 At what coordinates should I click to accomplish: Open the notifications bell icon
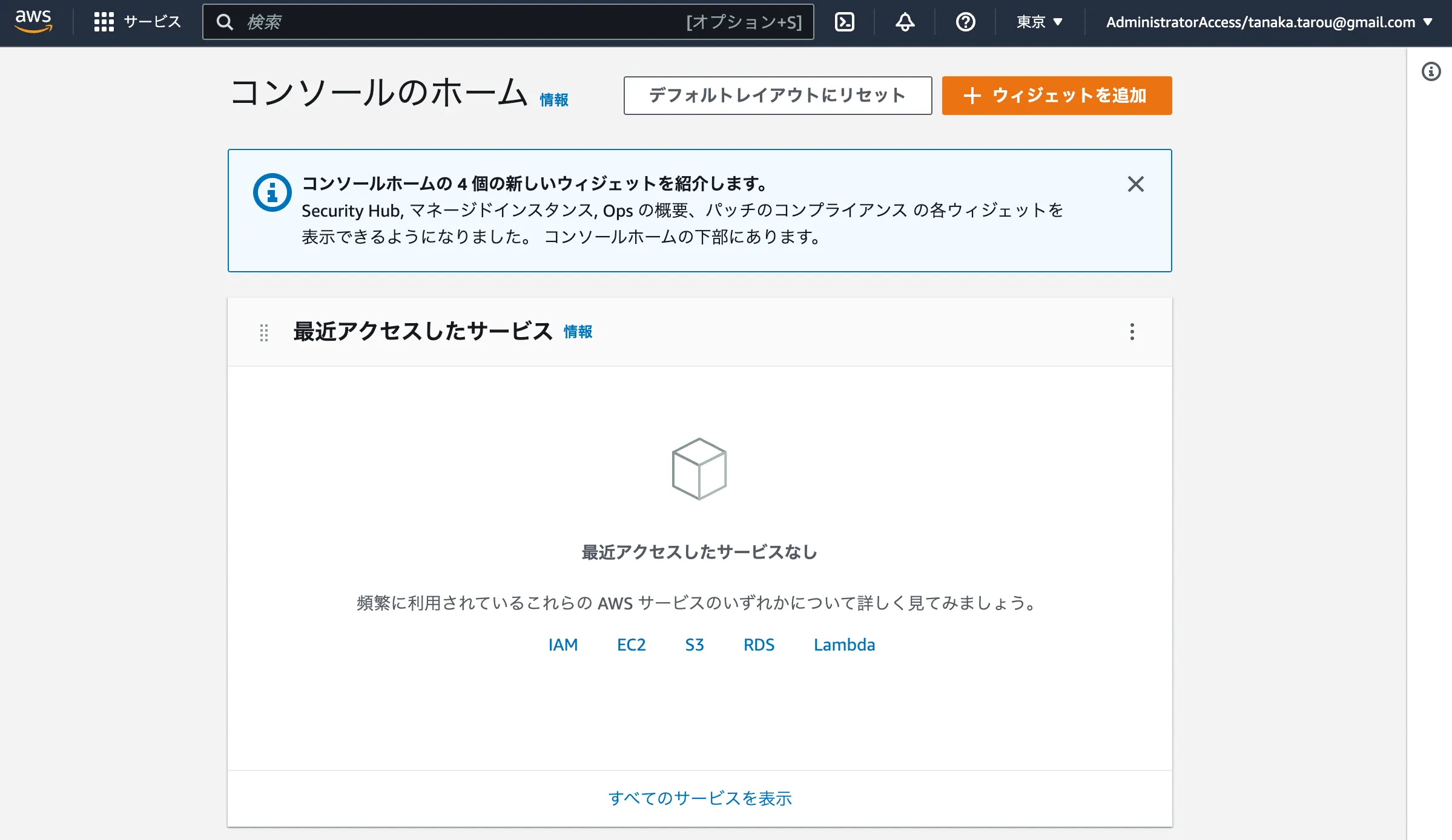click(905, 22)
